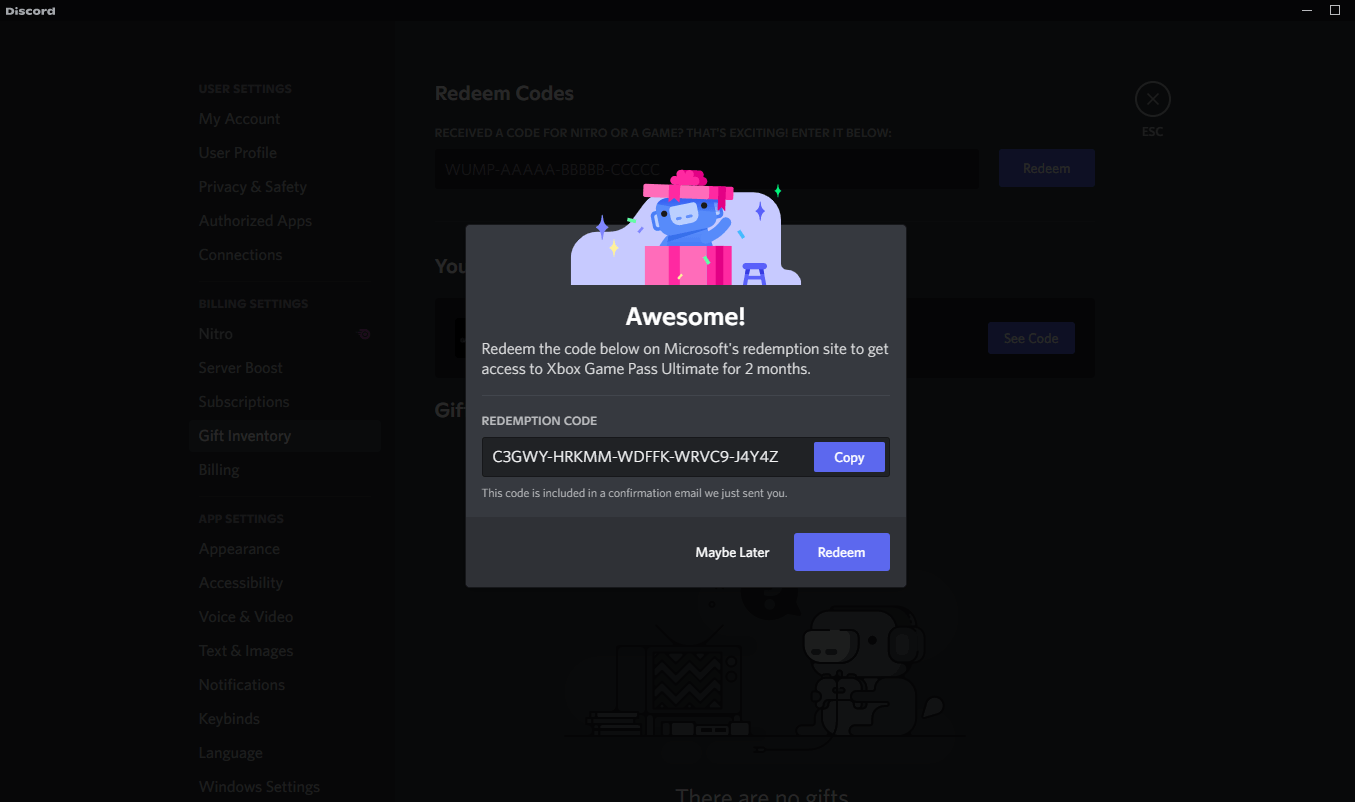Image resolution: width=1355 pixels, height=802 pixels.
Task: Click the Awesome! dialog heading
Action: tap(686, 317)
